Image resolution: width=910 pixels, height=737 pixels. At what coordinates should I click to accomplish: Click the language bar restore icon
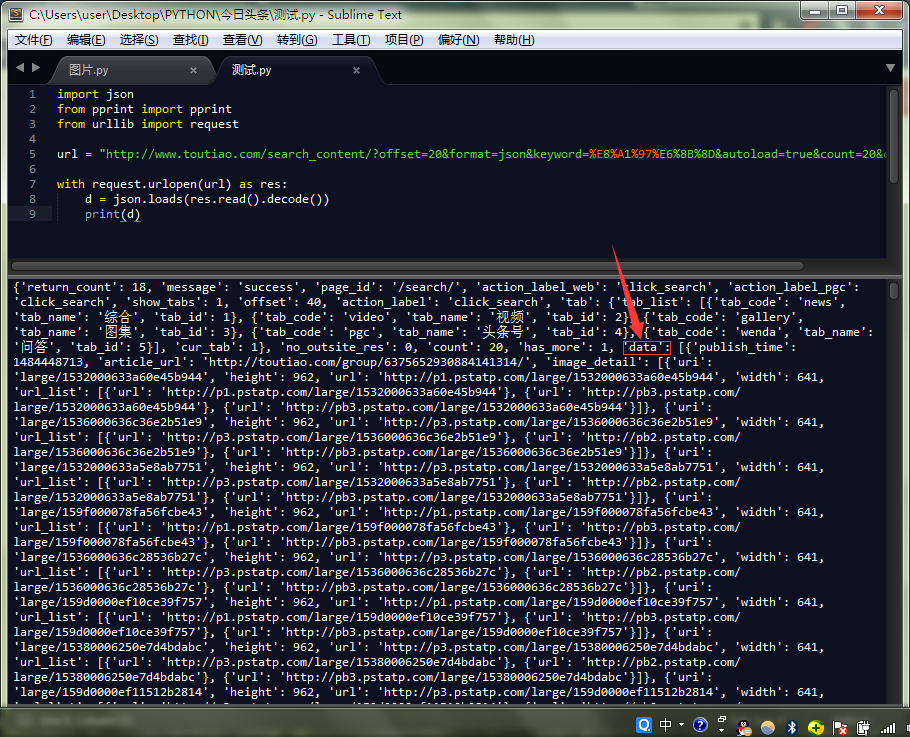click(x=722, y=720)
